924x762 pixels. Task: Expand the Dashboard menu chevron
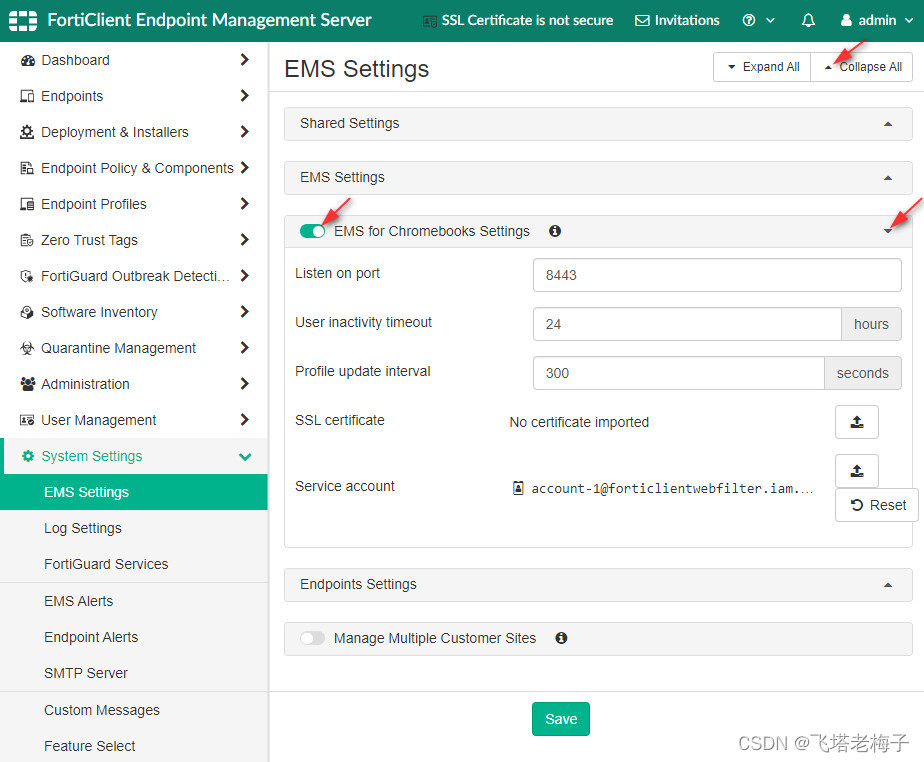[245, 60]
